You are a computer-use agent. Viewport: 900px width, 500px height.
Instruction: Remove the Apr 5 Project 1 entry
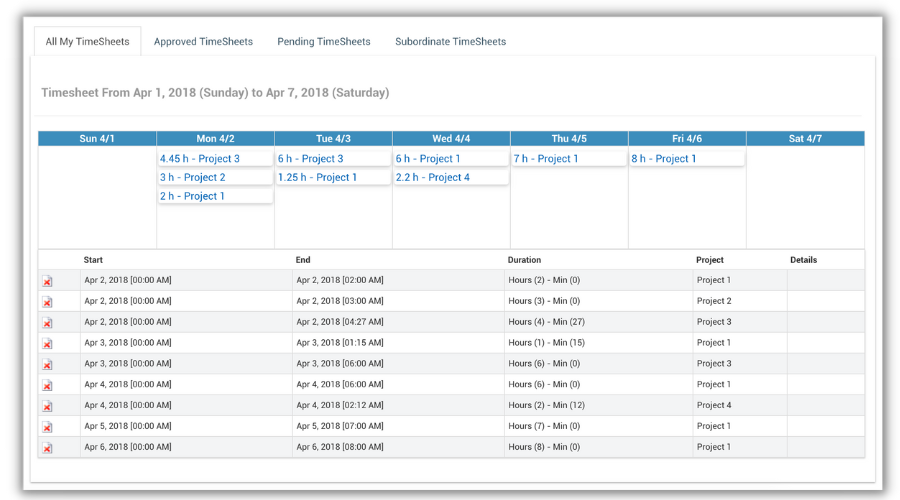[x=47, y=427]
